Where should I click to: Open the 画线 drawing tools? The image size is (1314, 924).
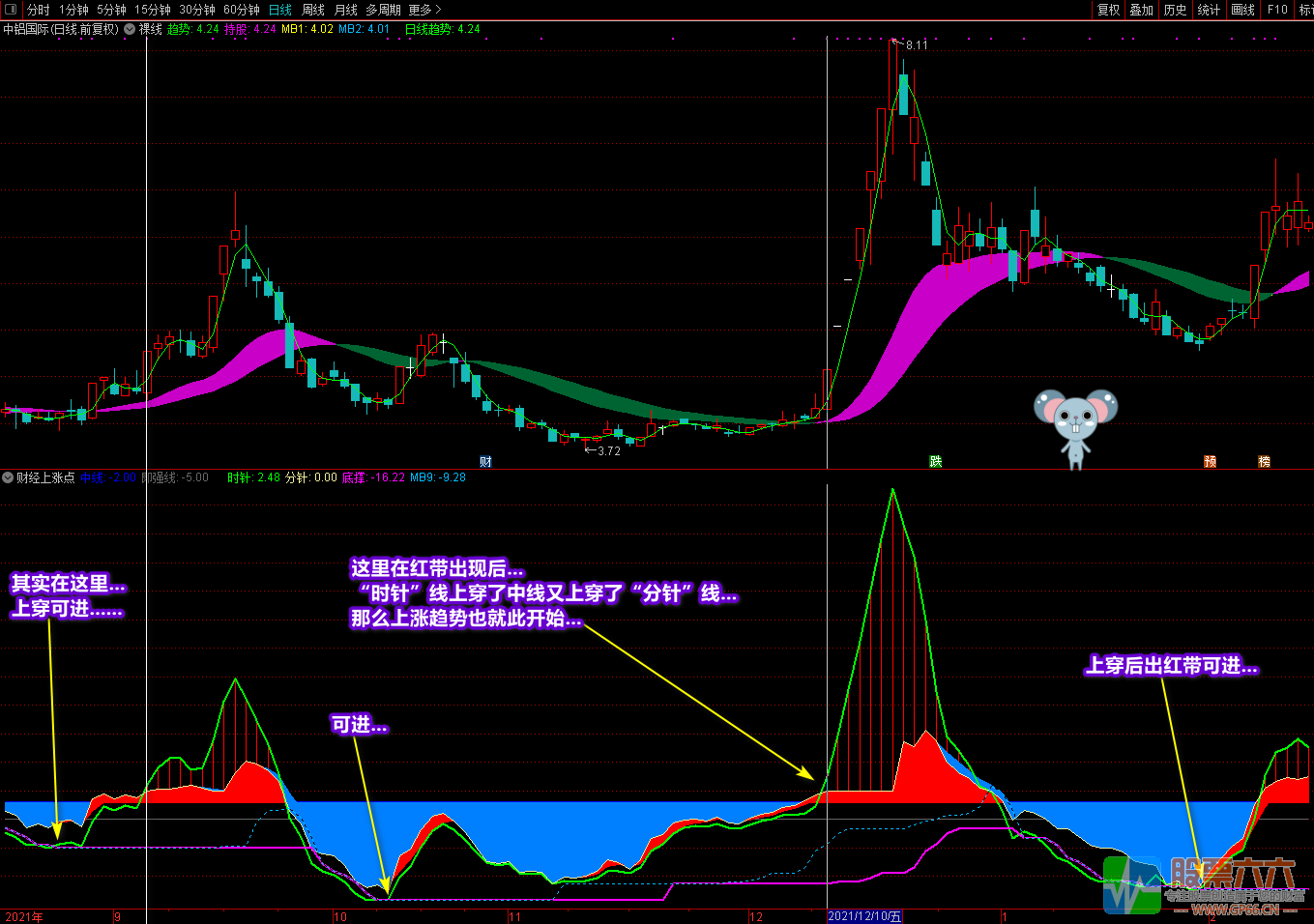pyautogui.click(x=1242, y=10)
